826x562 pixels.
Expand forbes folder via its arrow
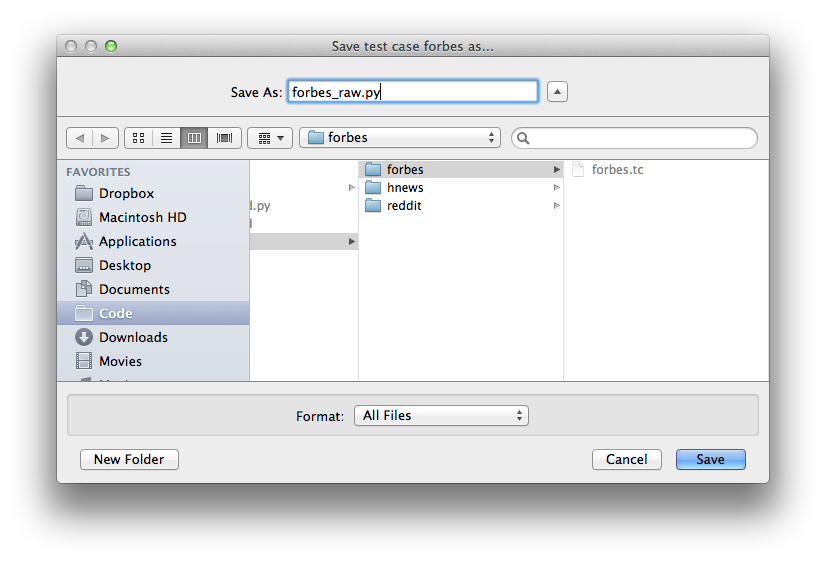coord(556,170)
